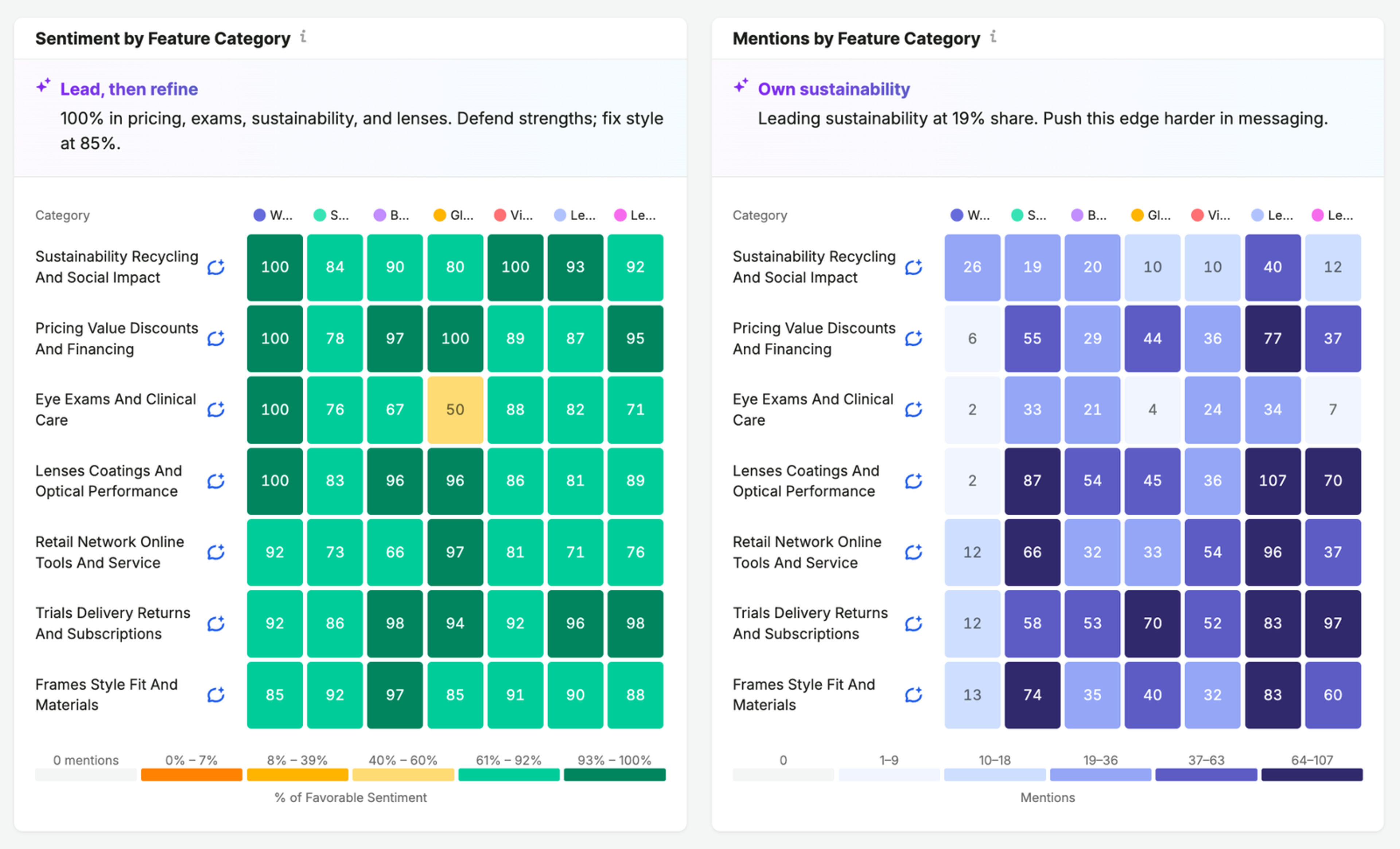Click the info icon beside Sentiment by Feature Category

(x=303, y=37)
